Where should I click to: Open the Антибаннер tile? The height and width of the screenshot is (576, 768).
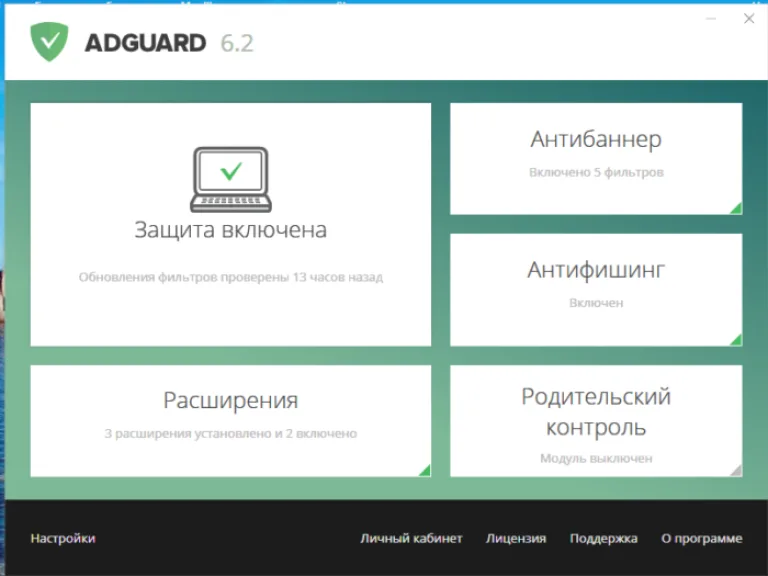596,159
